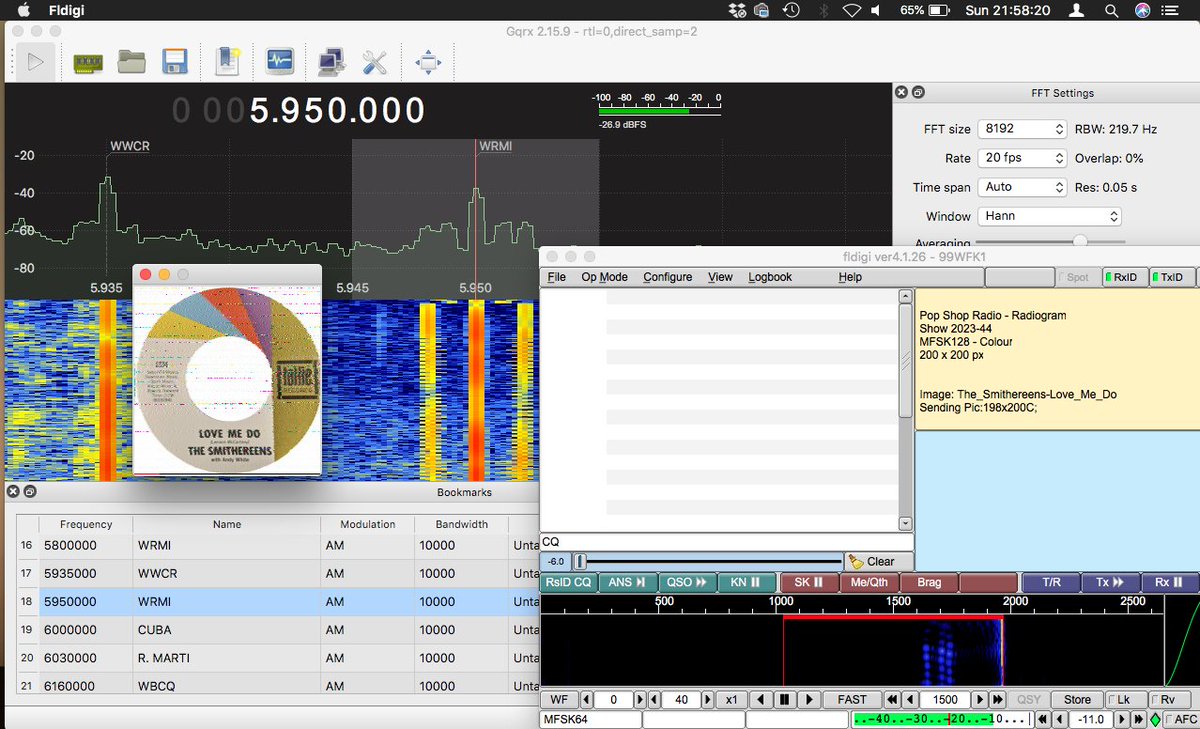Image resolution: width=1200 pixels, height=729 pixels.
Task: Toggle waterfall FAST speed button
Action: coord(852,700)
